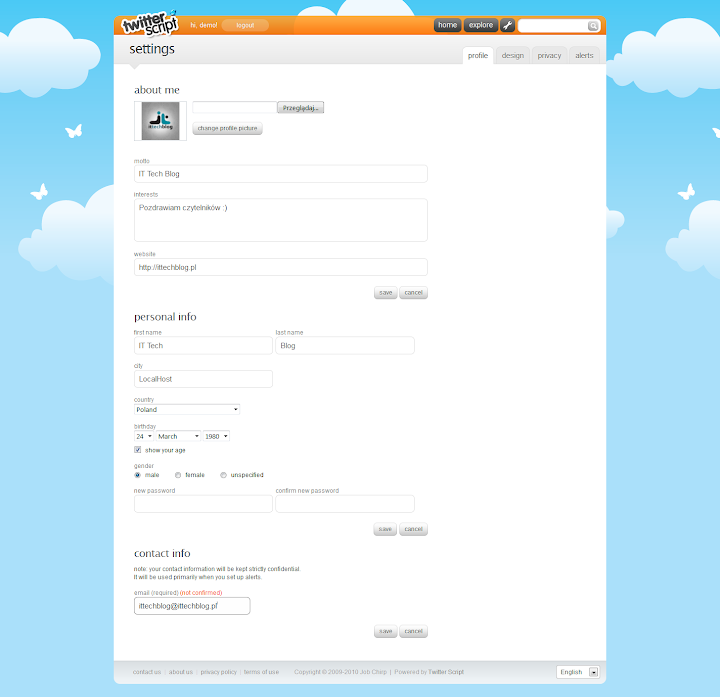Image resolution: width=720 pixels, height=697 pixels.
Task: Cancel the about me changes
Action: coord(413,292)
